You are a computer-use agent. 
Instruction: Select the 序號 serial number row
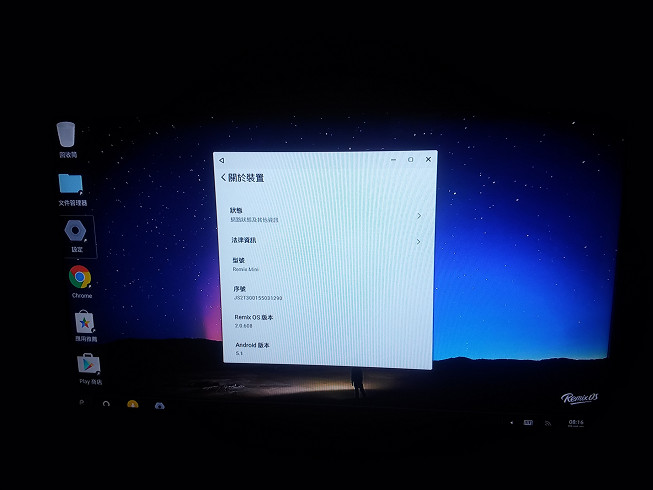pyautogui.click(x=327, y=293)
